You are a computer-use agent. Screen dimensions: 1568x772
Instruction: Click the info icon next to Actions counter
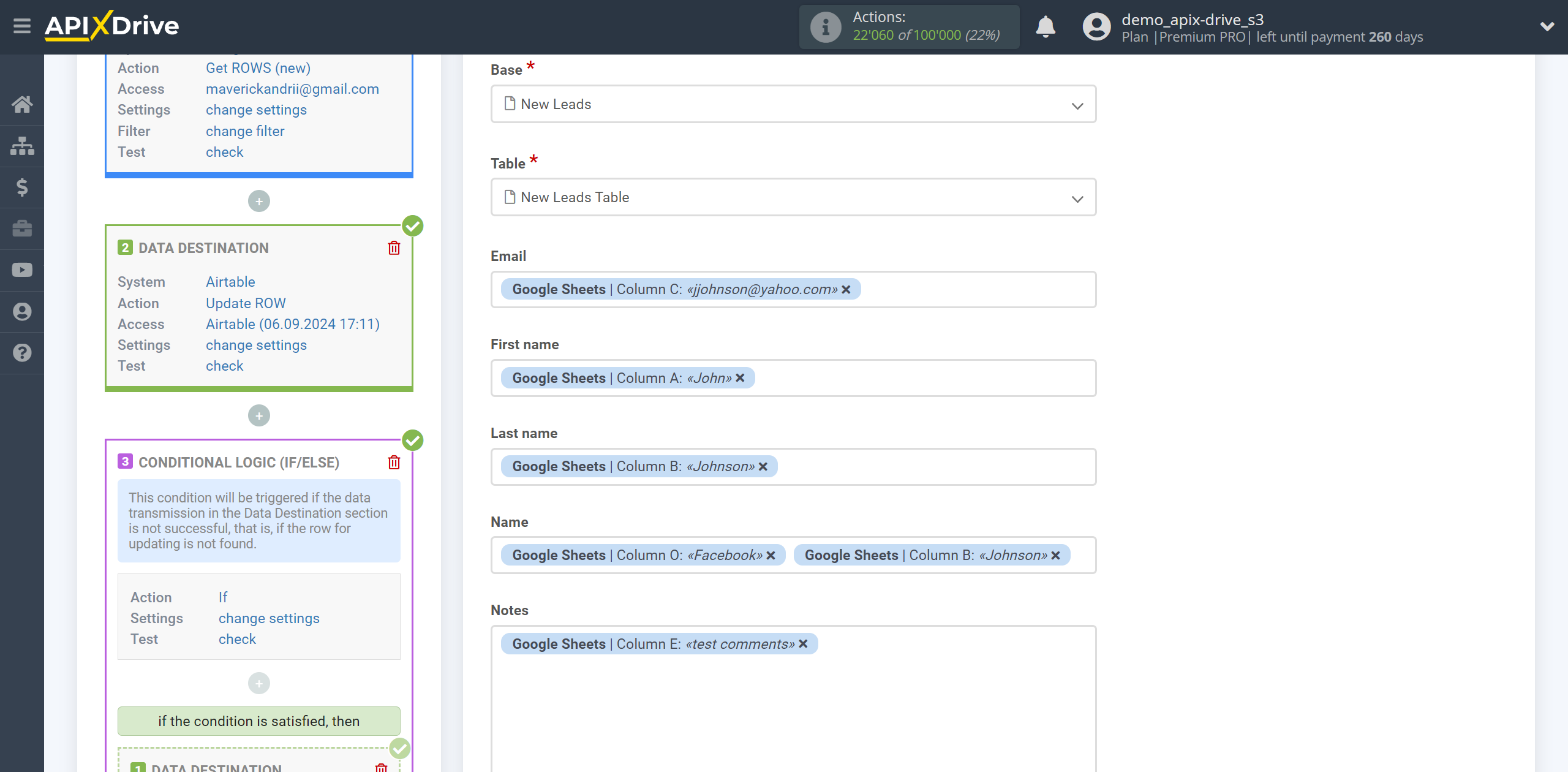(825, 27)
